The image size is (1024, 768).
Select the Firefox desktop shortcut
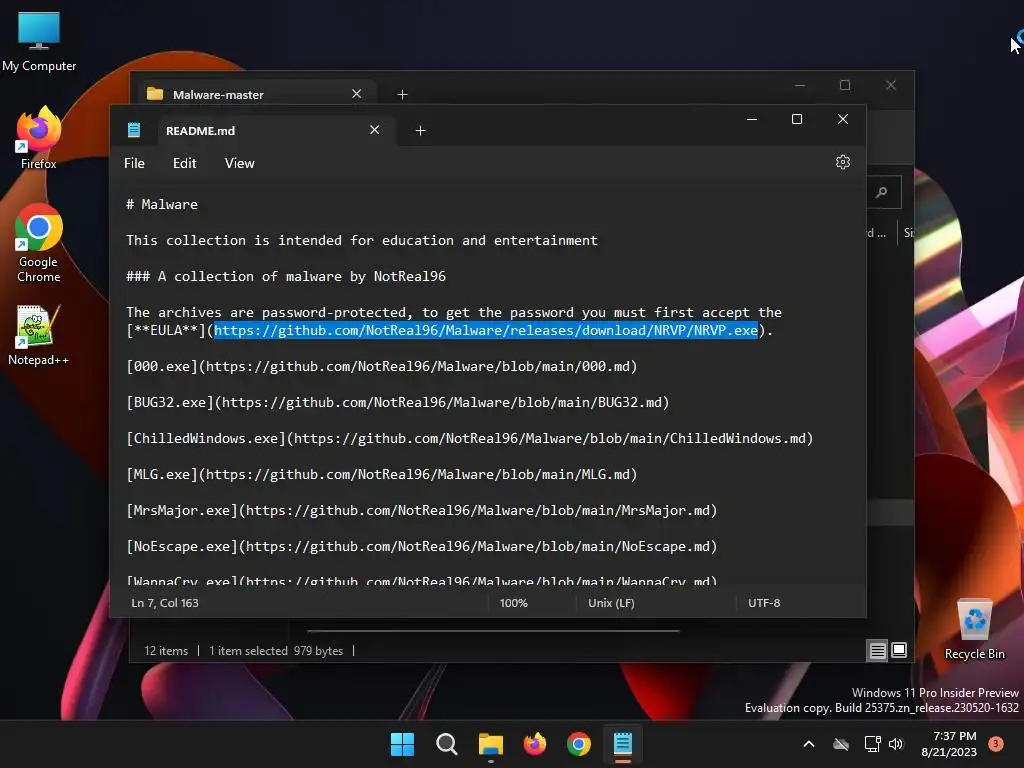point(39,139)
